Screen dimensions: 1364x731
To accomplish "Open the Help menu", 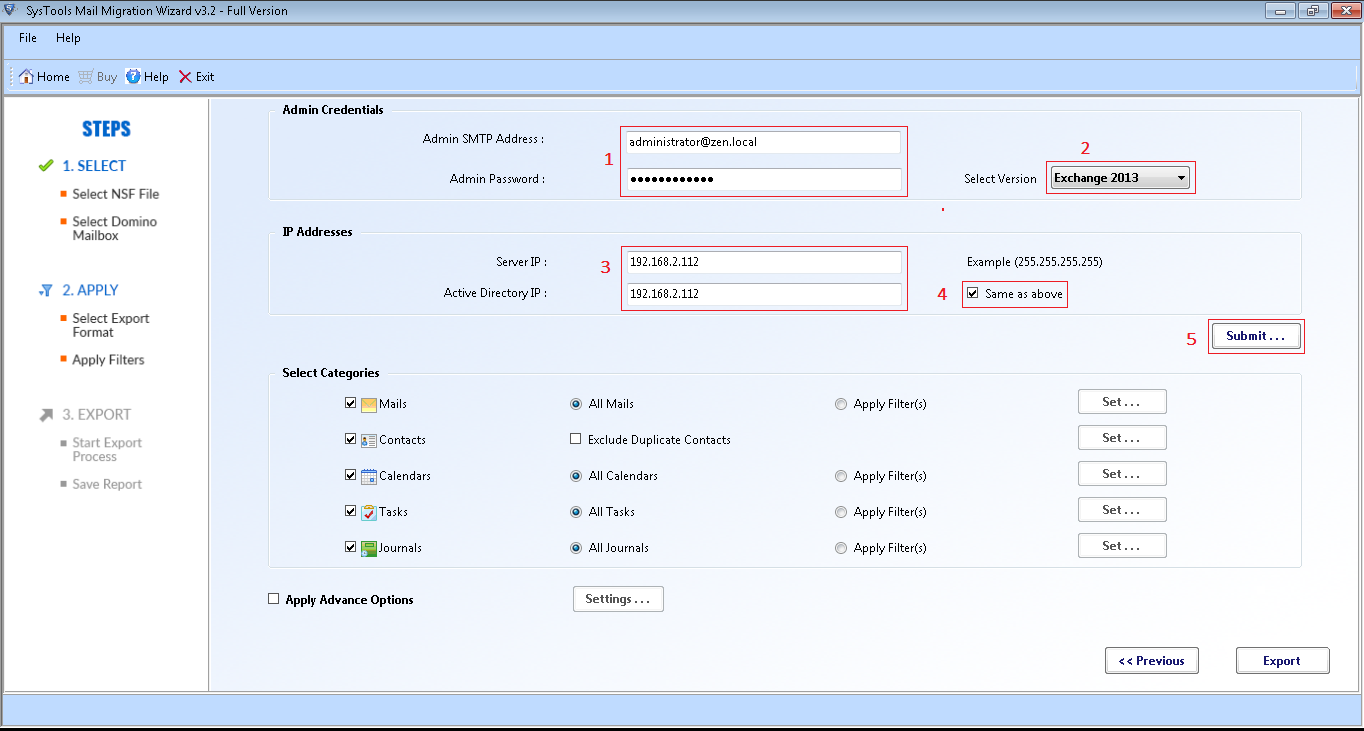I will 68,38.
